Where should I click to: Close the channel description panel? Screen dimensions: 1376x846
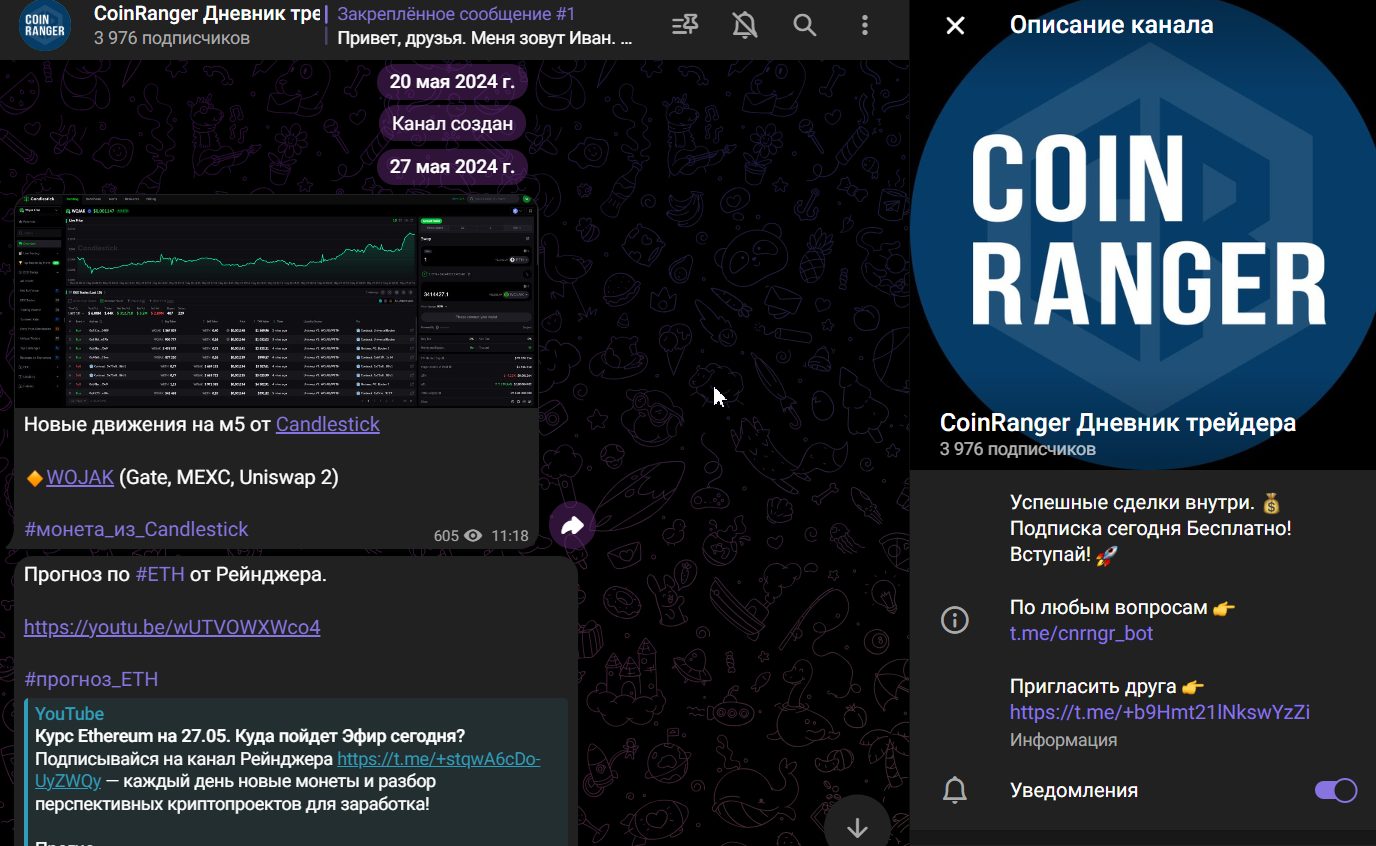pos(955,25)
